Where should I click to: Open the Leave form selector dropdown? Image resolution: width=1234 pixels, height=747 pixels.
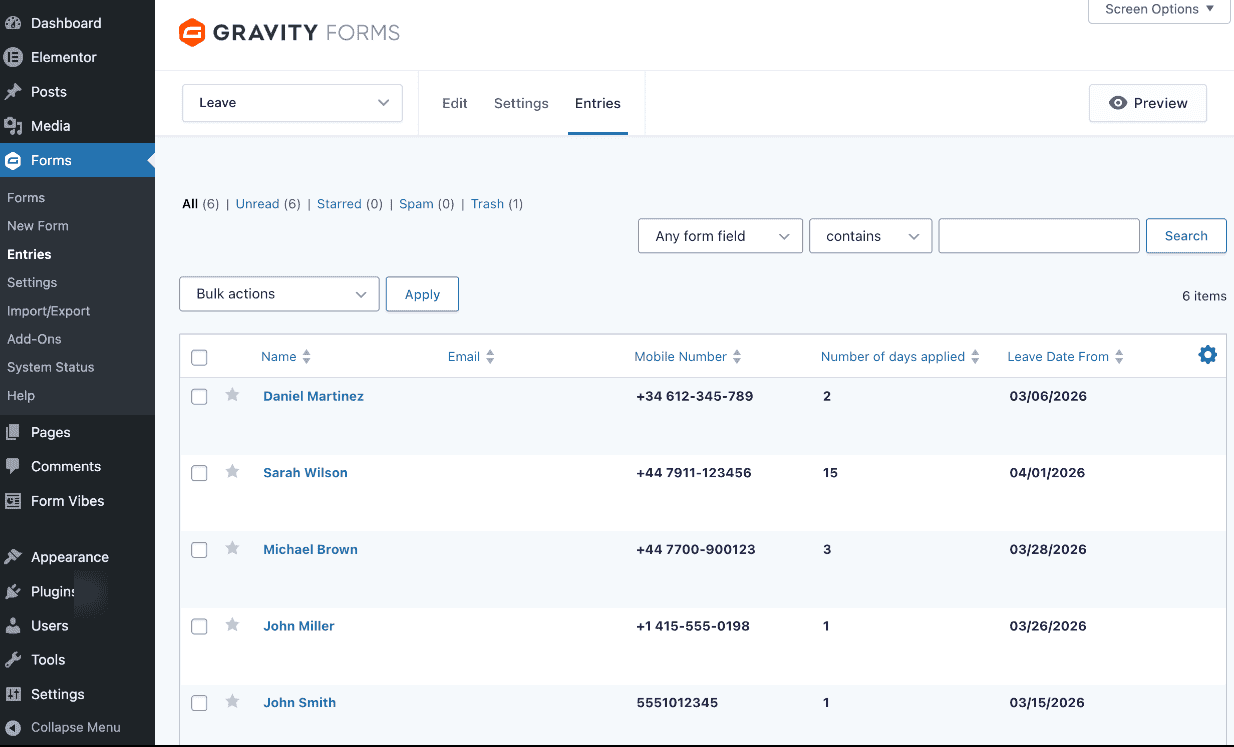(x=292, y=103)
